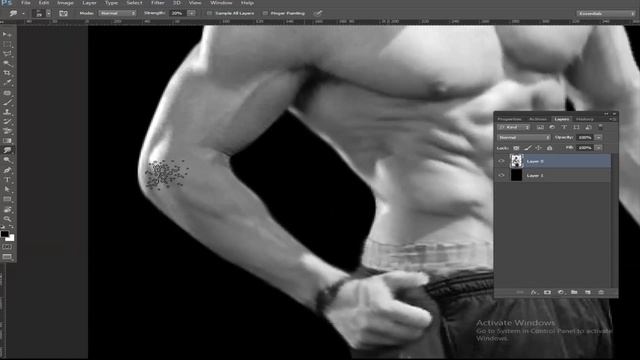Open the Filter menu
Screen dimensions: 640x360
pos(158,3)
